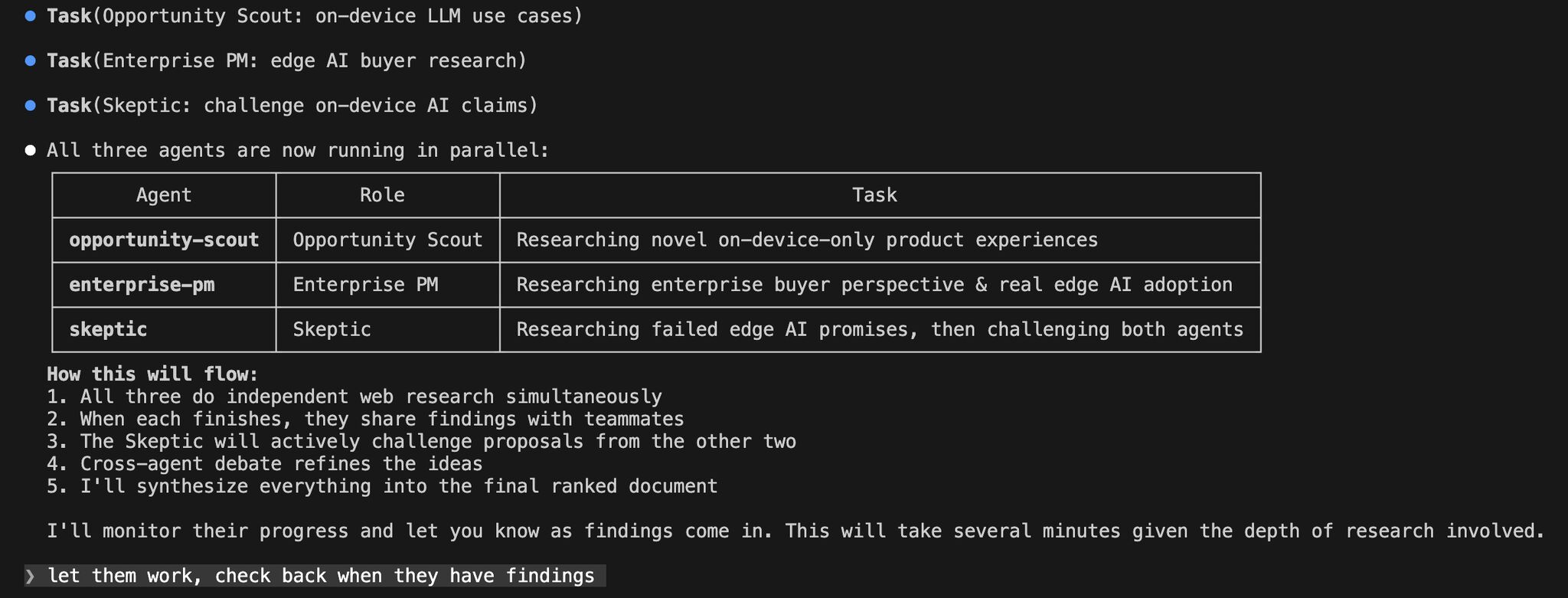The image size is (1568, 598).
Task: Expand the Skeptic challenge task line
Action: click(292, 106)
